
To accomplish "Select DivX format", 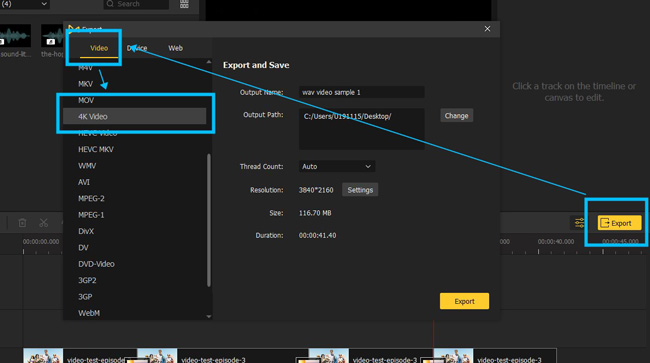I will tap(86, 231).
